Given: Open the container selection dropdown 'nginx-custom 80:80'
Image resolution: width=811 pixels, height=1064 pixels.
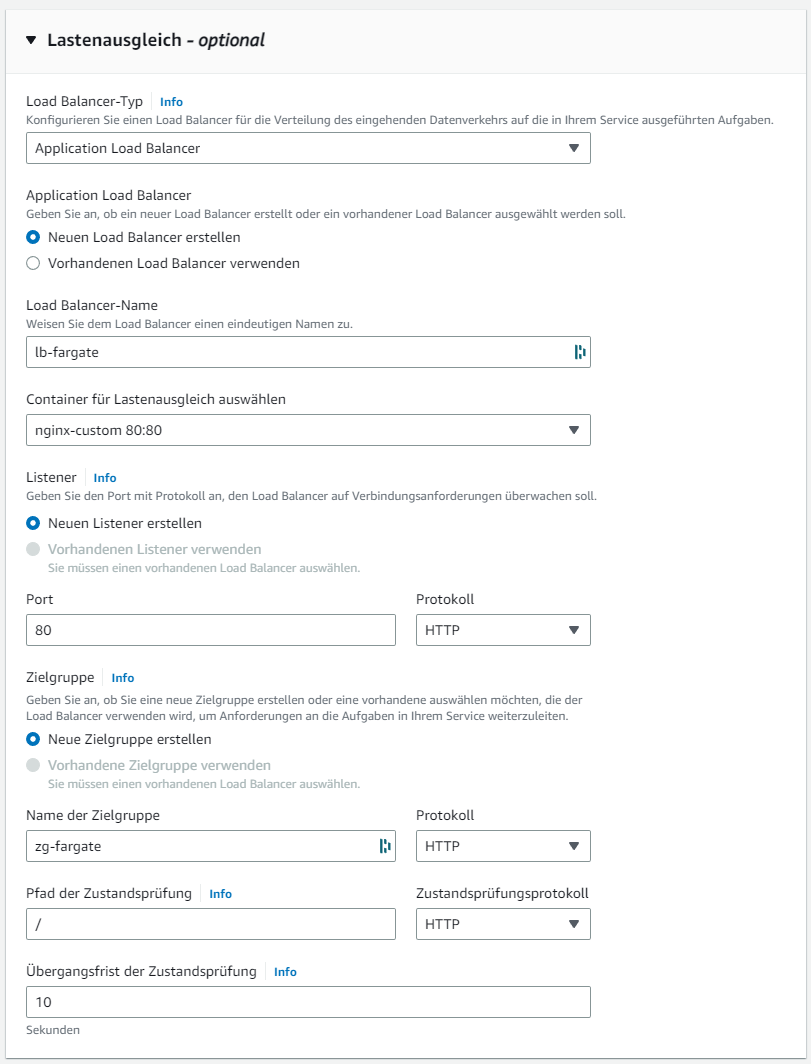Looking at the screenshot, I should coord(308,430).
